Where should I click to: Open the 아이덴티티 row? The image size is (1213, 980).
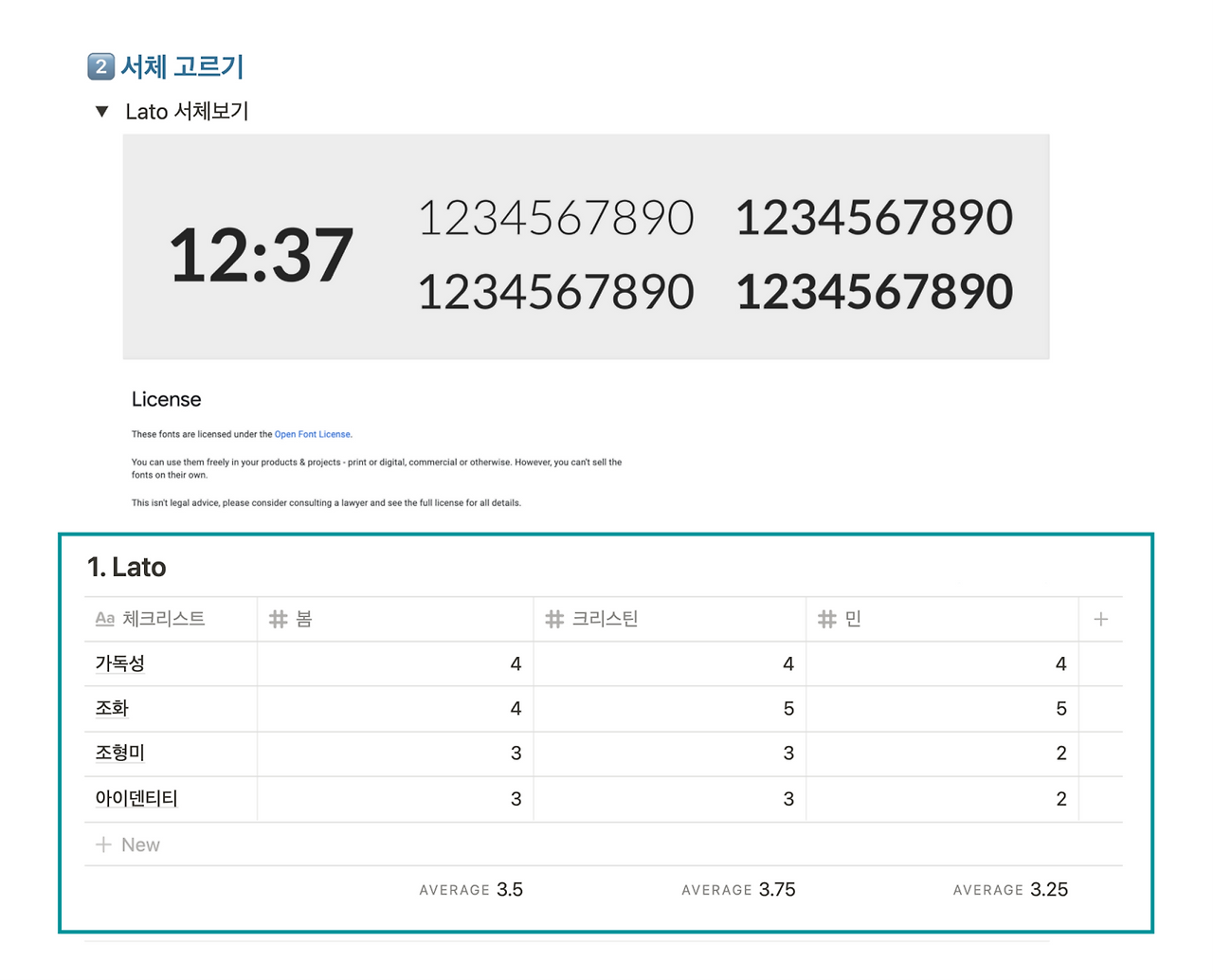[136, 798]
